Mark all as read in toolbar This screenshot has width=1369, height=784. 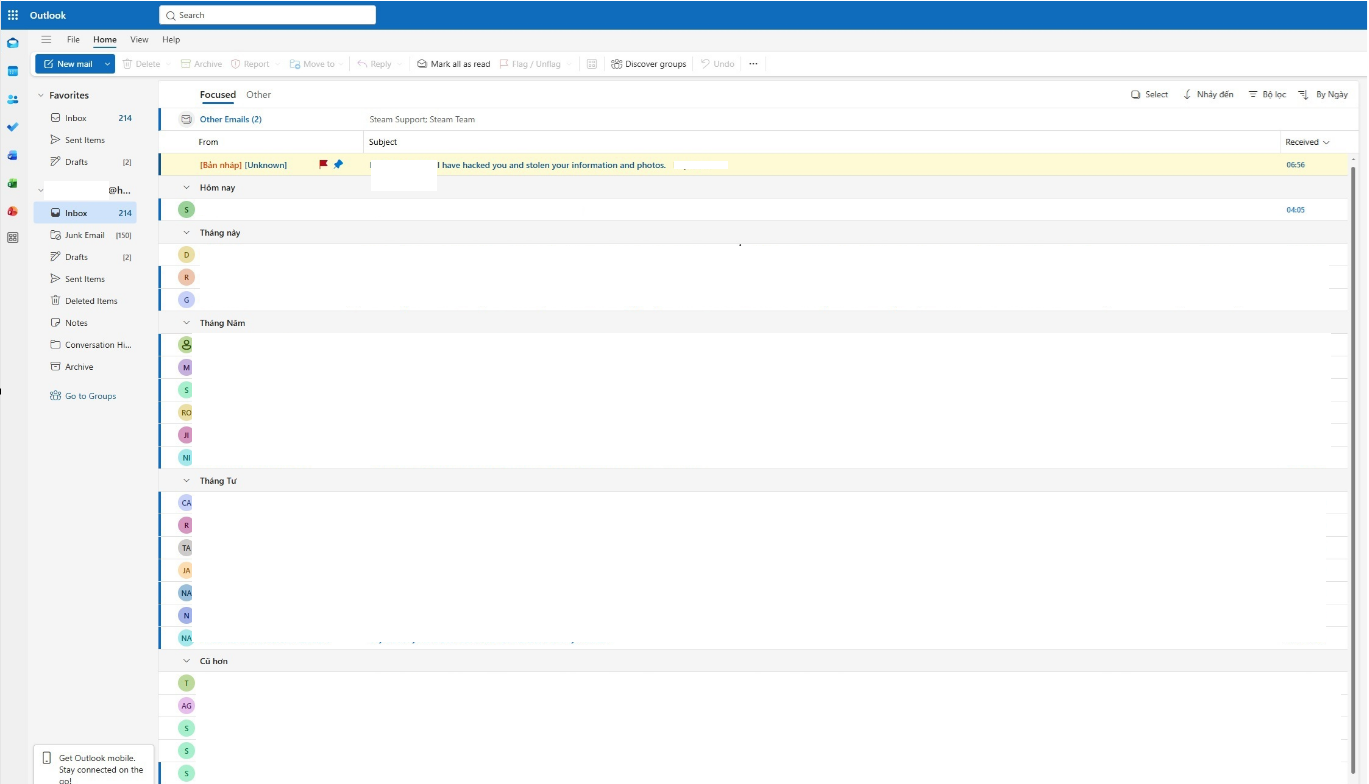[x=454, y=64]
